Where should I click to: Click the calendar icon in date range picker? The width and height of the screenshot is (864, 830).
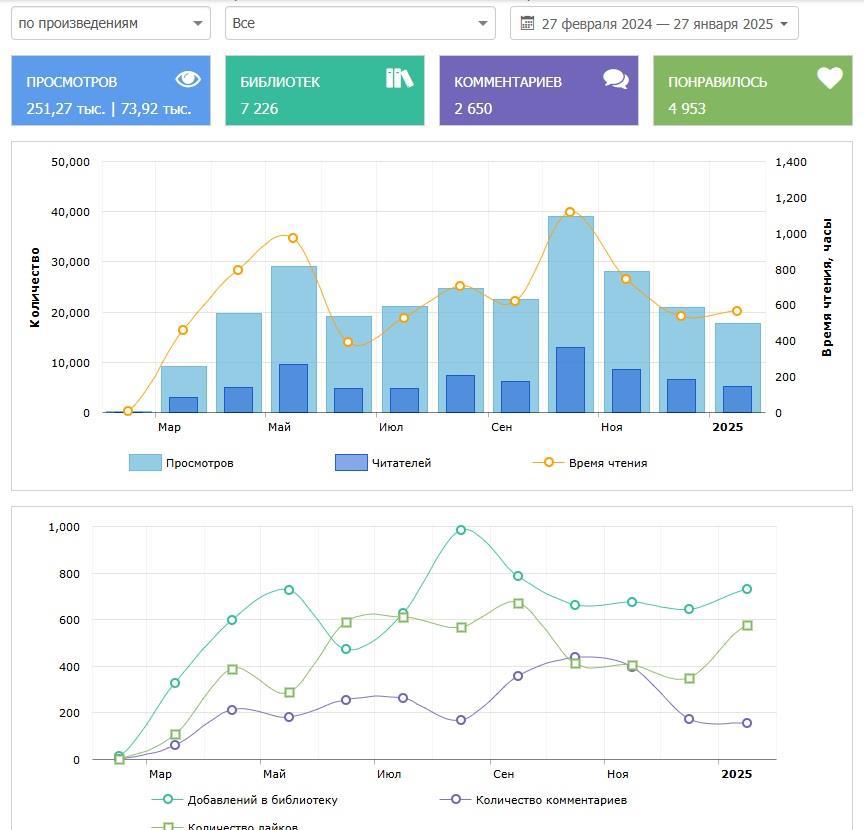(x=527, y=23)
